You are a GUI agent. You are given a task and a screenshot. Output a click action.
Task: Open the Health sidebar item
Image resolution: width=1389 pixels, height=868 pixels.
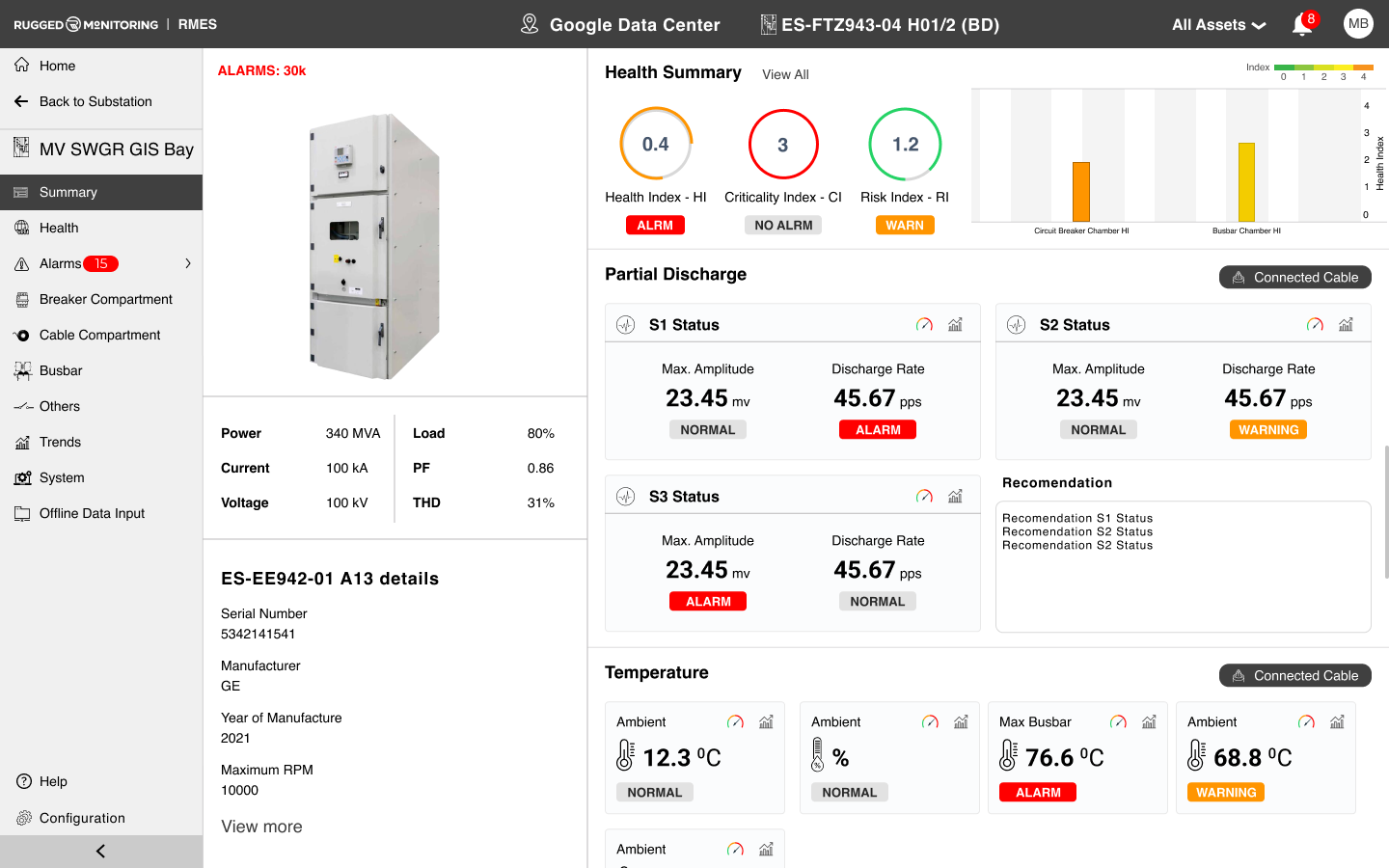[x=101, y=228]
